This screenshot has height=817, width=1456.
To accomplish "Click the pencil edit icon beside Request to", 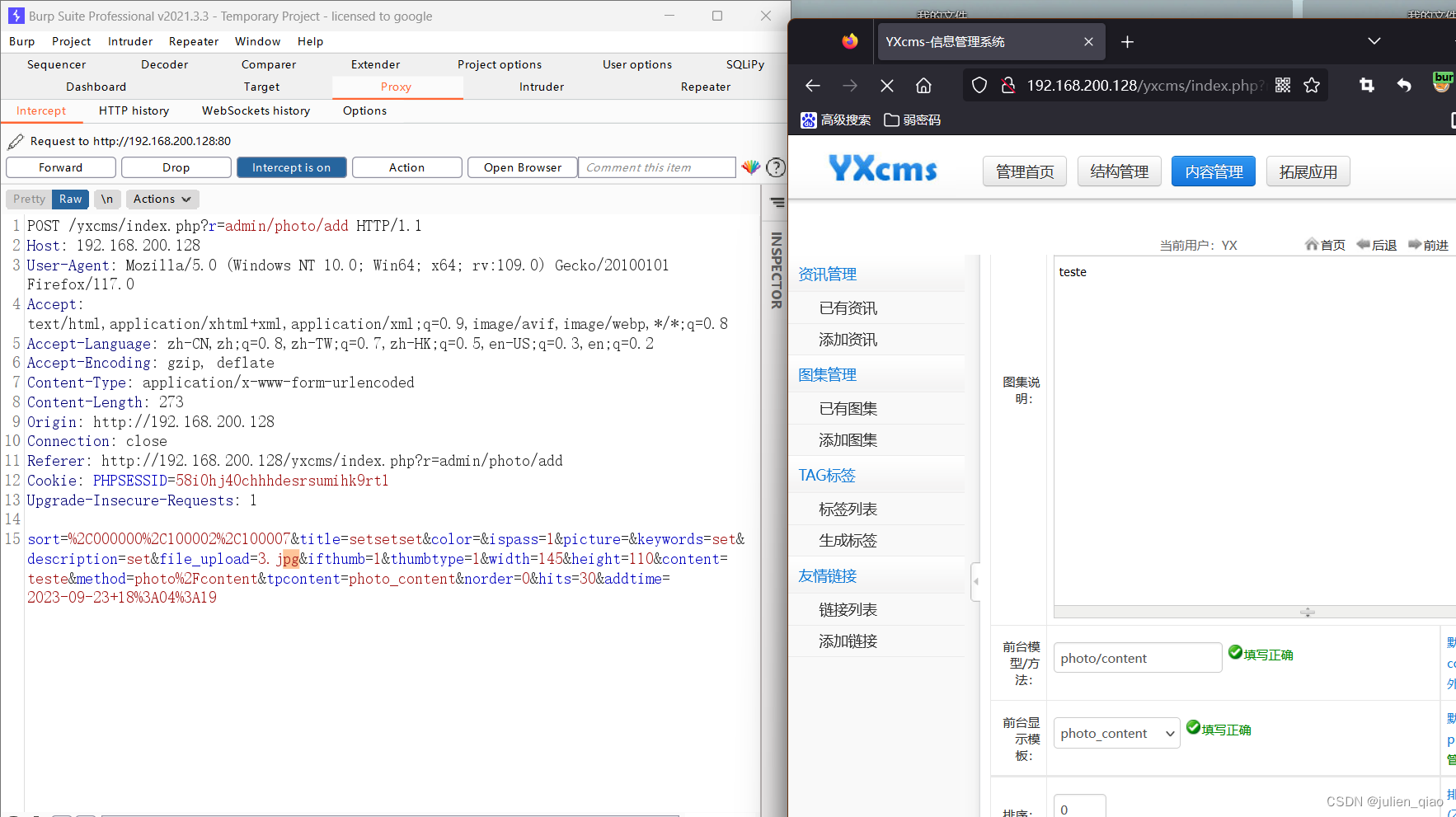I will 16,142.
